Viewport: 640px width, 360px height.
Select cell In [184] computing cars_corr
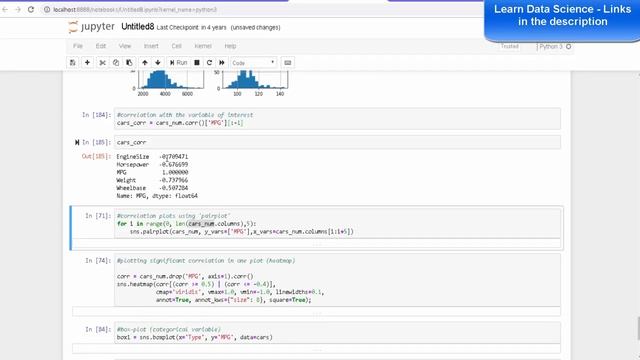pyautogui.click(x=337, y=119)
